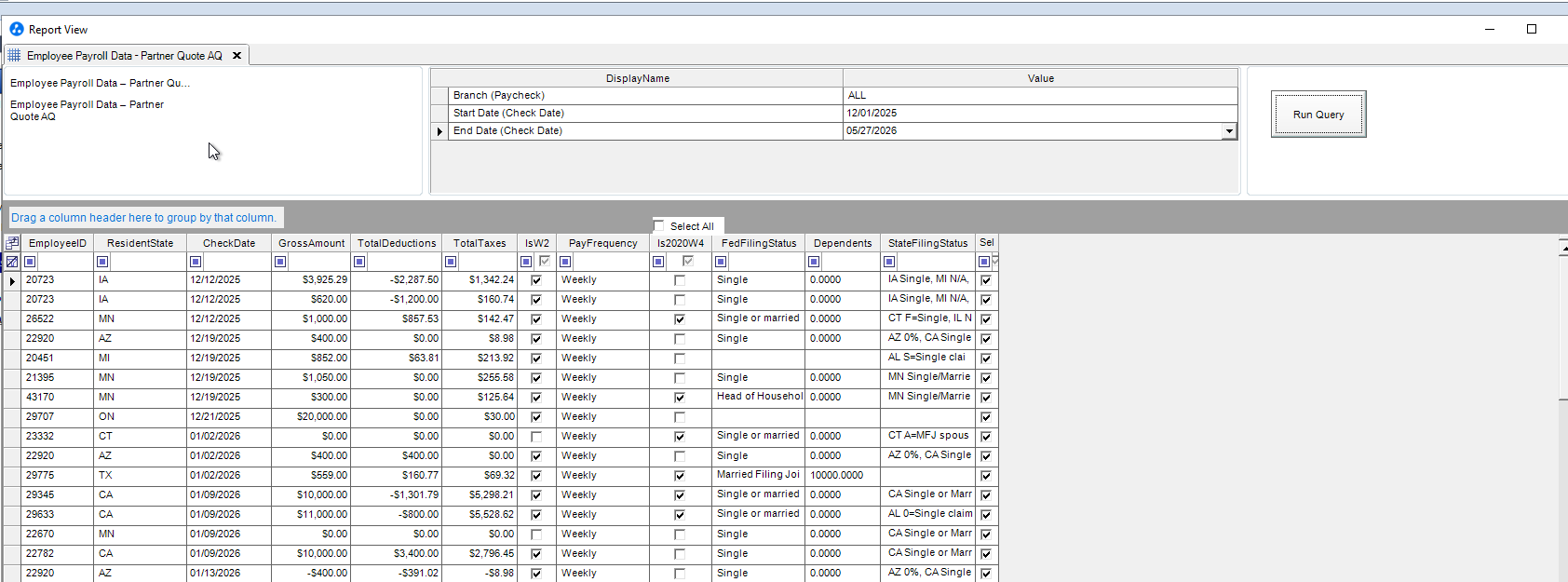Image resolution: width=1568 pixels, height=582 pixels.
Task: Open the FedFilingStatus filter operator icon
Action: pos(721,262)
